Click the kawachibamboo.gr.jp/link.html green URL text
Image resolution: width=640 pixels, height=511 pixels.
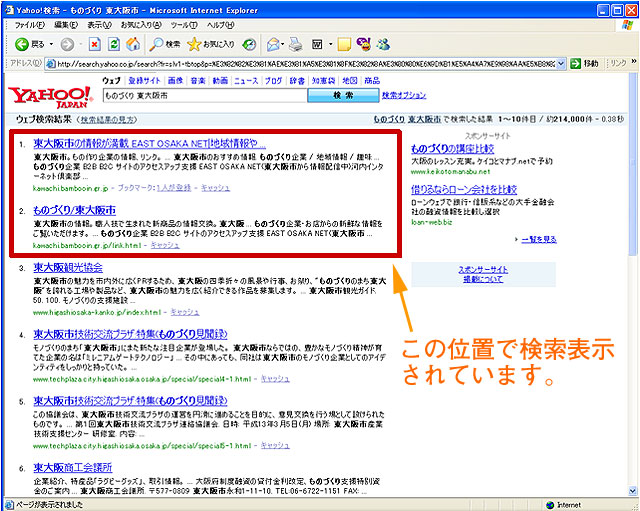click(87, 245)
